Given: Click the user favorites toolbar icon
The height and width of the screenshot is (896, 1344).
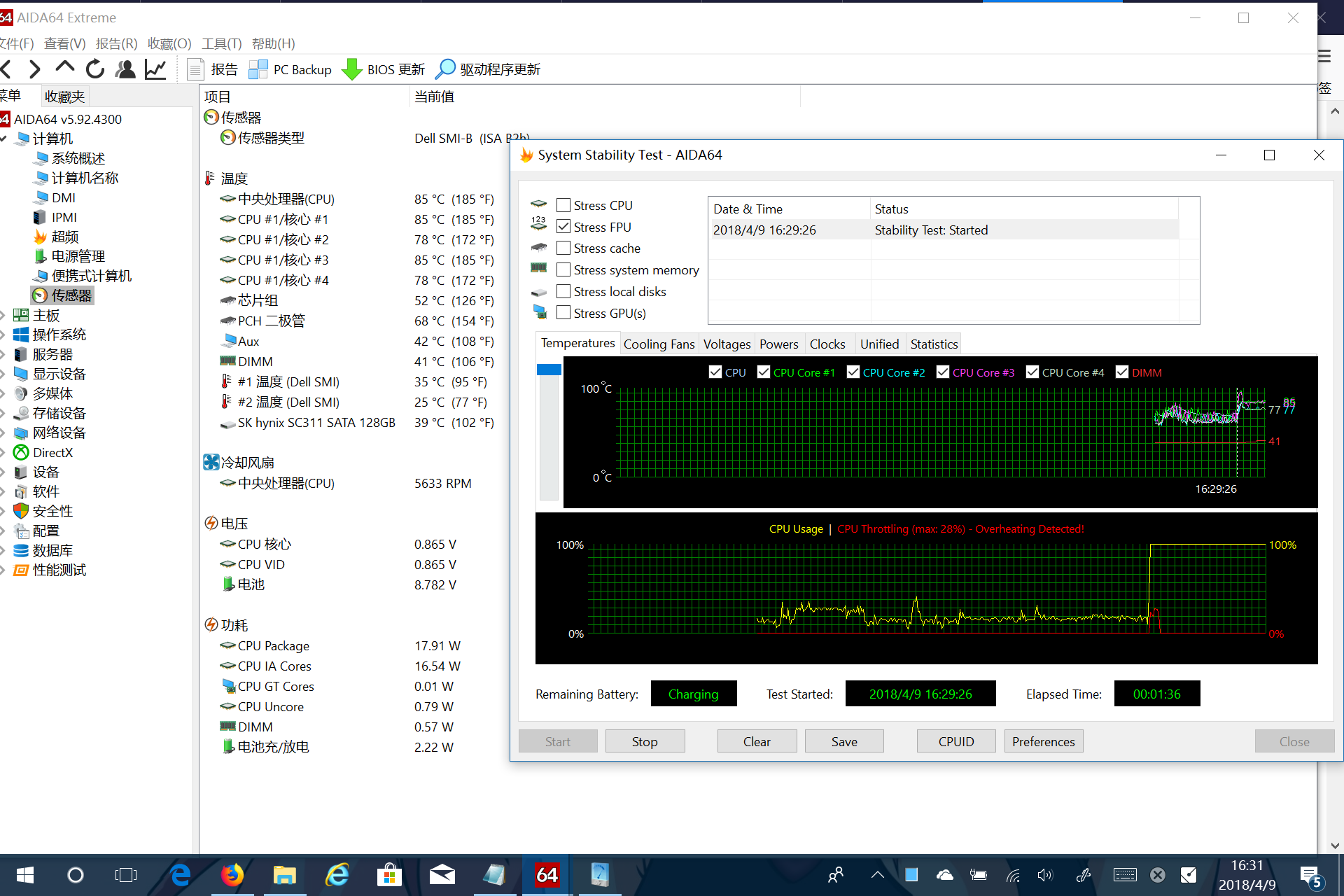Looking at the screenshot, I should (125, 69).
